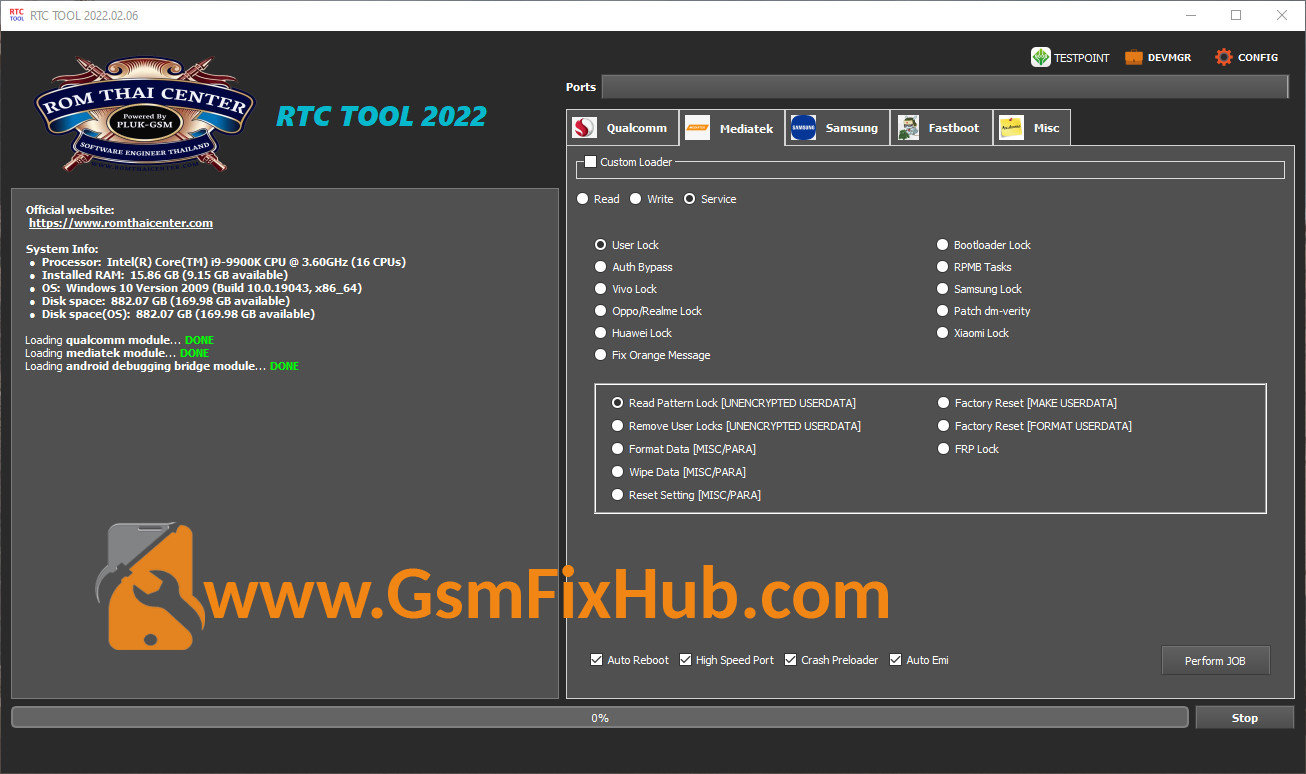Select the Xiaomi Lock option
1306x774 pixels.
tap(943, 333)
